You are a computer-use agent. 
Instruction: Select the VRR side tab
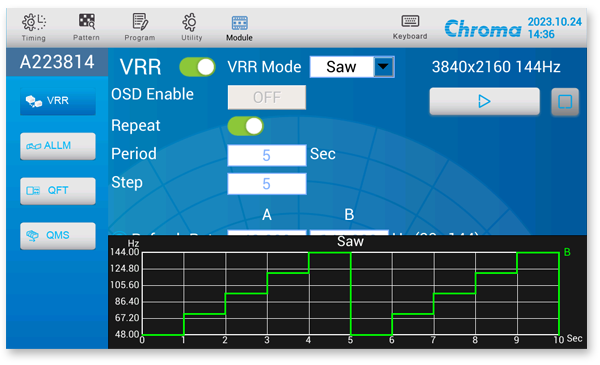point(58,101)
